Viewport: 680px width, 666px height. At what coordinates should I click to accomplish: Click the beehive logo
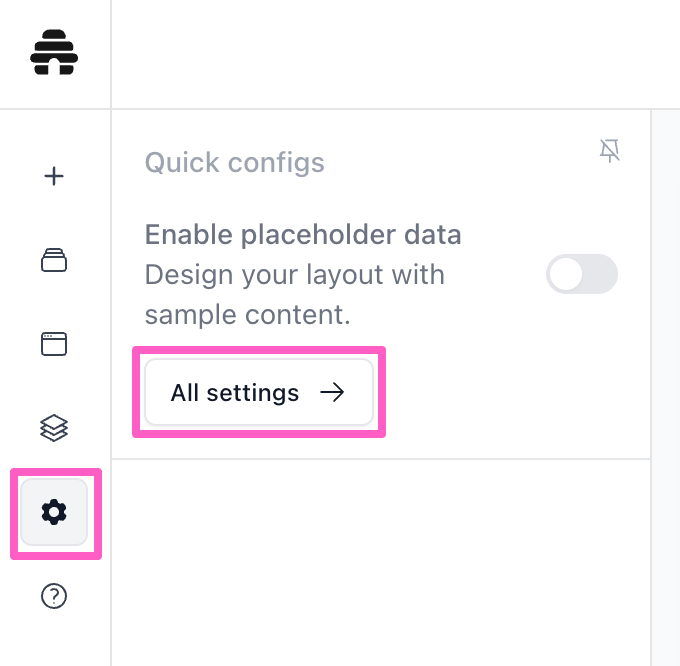[x=54, y=53]
